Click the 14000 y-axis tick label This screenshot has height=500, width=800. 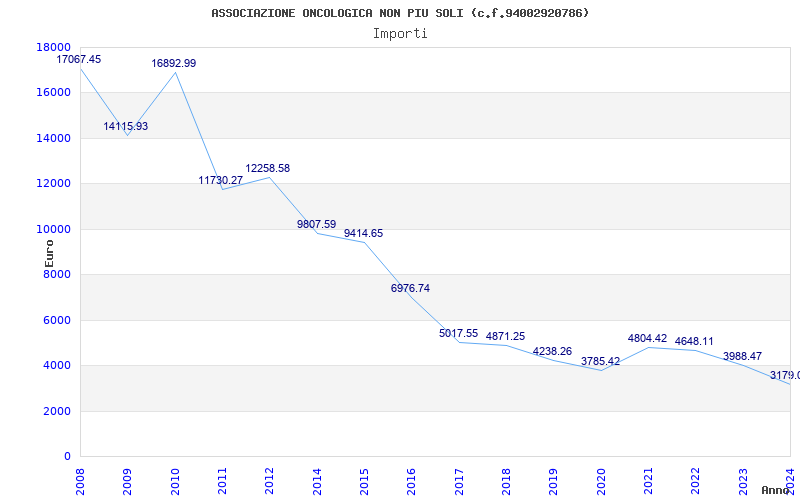[x=54, y=138]
